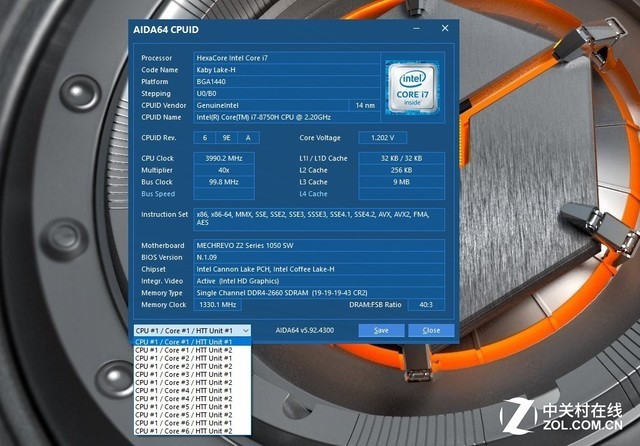The height and width of the screenshot is (446, 640).
Task: Click the Integr. Video value Active
Action: pyautogui.click(x=319, y=281)
